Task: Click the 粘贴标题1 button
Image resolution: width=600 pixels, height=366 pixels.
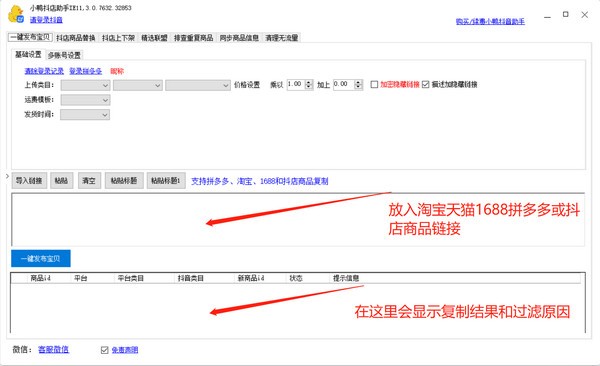Action: pos(166,181)
